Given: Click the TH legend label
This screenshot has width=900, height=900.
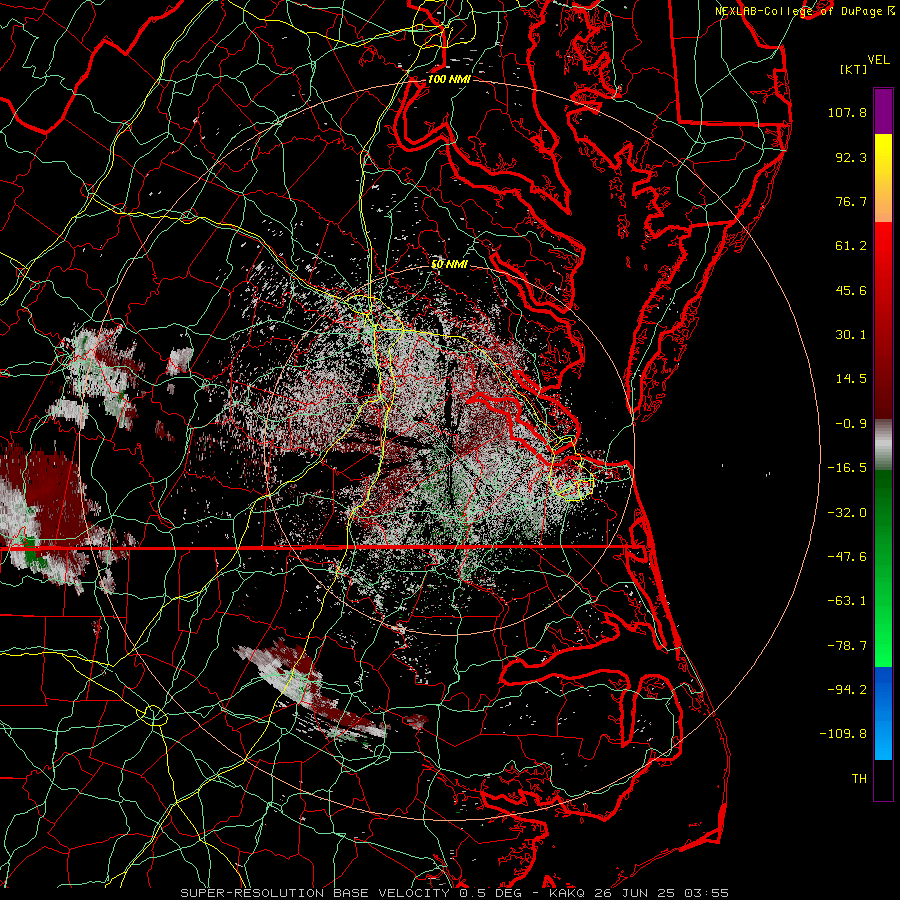Looking at the screenshot, I should click(859, 779).
